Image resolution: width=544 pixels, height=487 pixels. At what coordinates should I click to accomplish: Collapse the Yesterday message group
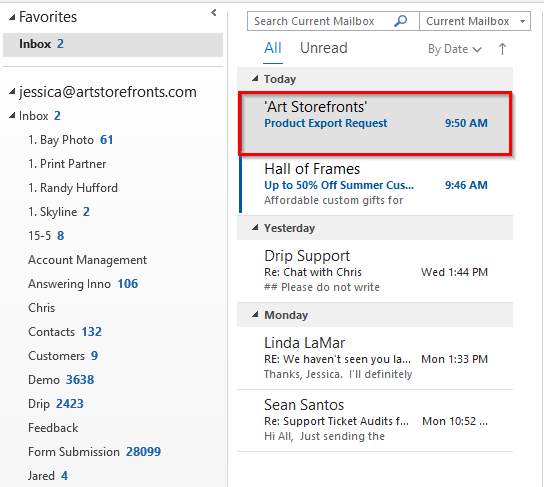pos(255,228)
